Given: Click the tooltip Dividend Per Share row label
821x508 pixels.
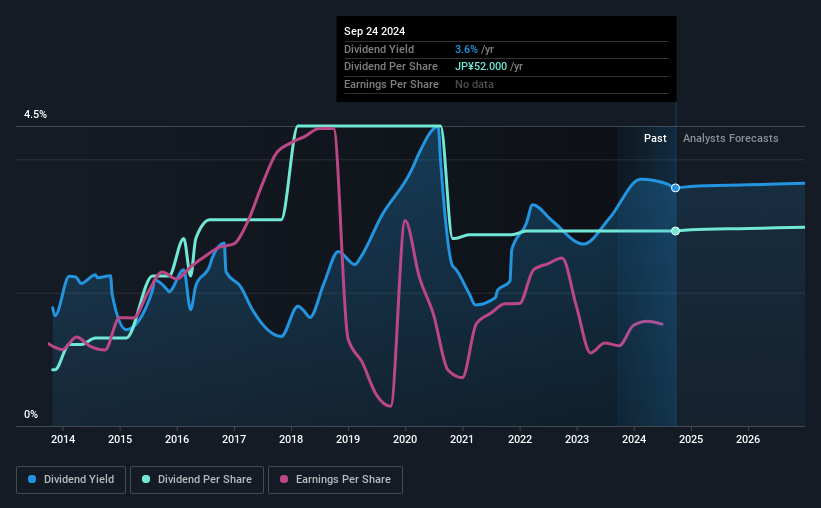Looking at the screenshot, I should click(x=391, y=67).
